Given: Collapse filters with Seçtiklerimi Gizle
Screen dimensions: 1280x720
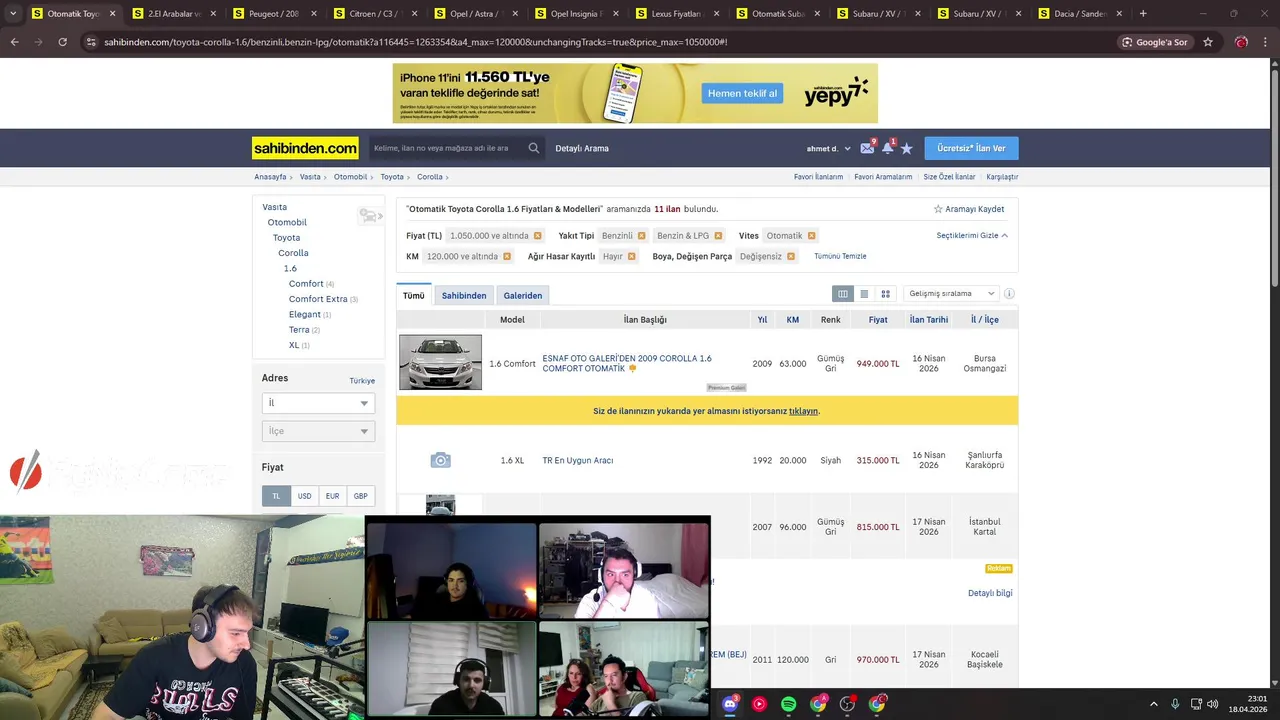Looking at the screenshot, I should coord(972,236).
